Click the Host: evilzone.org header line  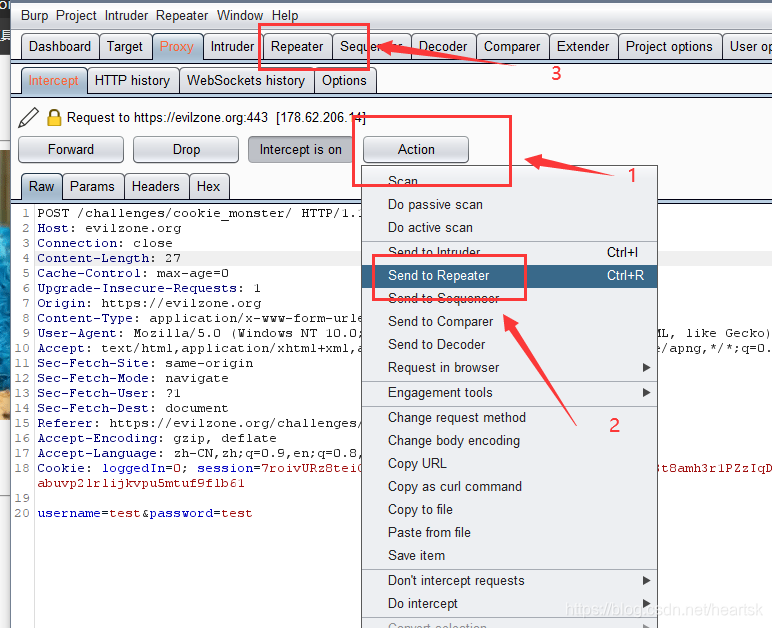tap(109, 228)
